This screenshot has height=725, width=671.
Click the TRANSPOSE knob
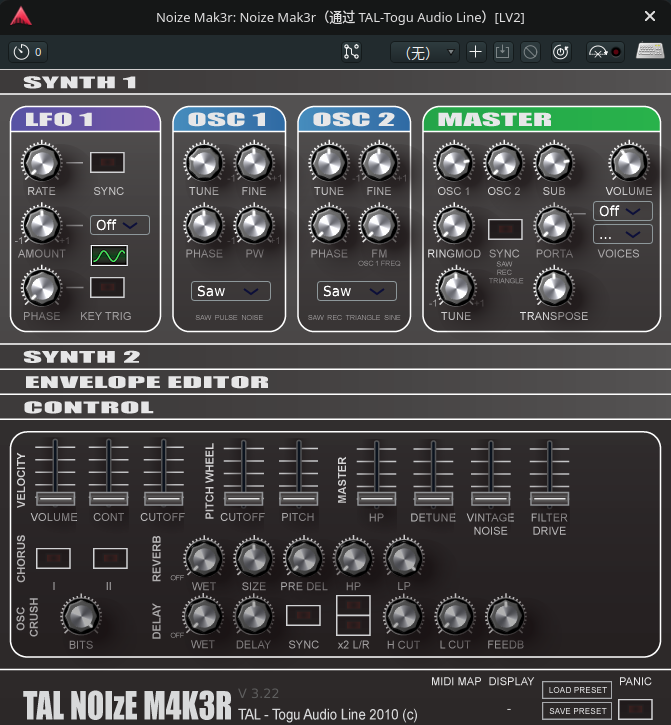click(x=554, y=287)
